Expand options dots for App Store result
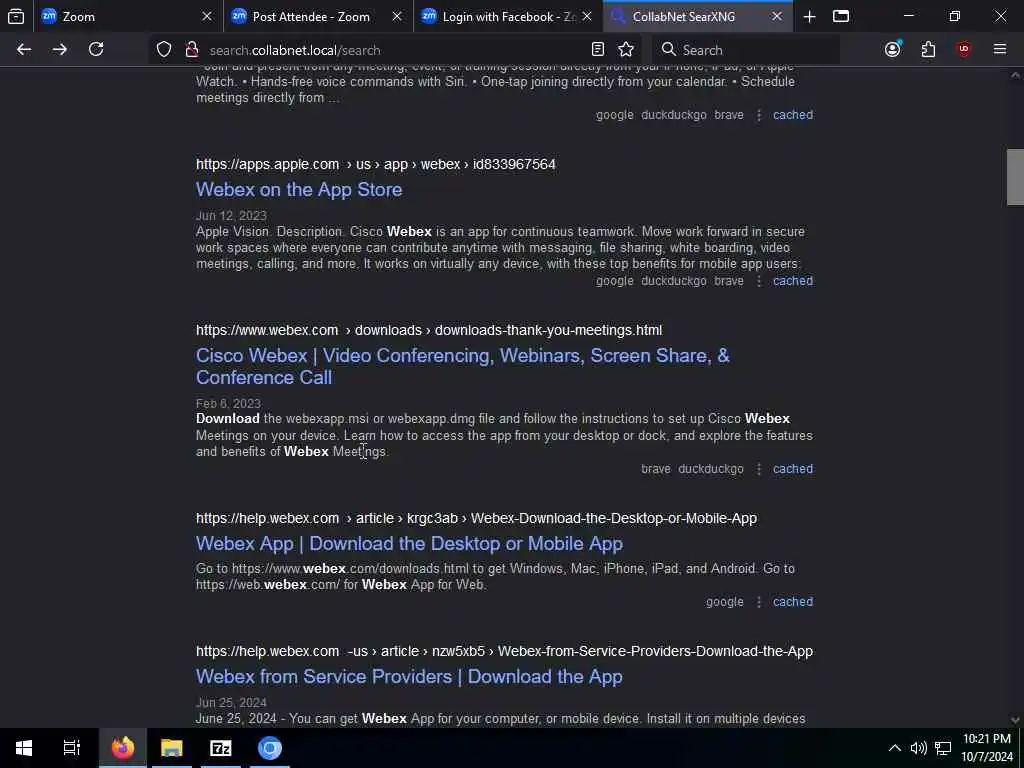This screenshot has height=768, width=1024. (x=759, y=281)
